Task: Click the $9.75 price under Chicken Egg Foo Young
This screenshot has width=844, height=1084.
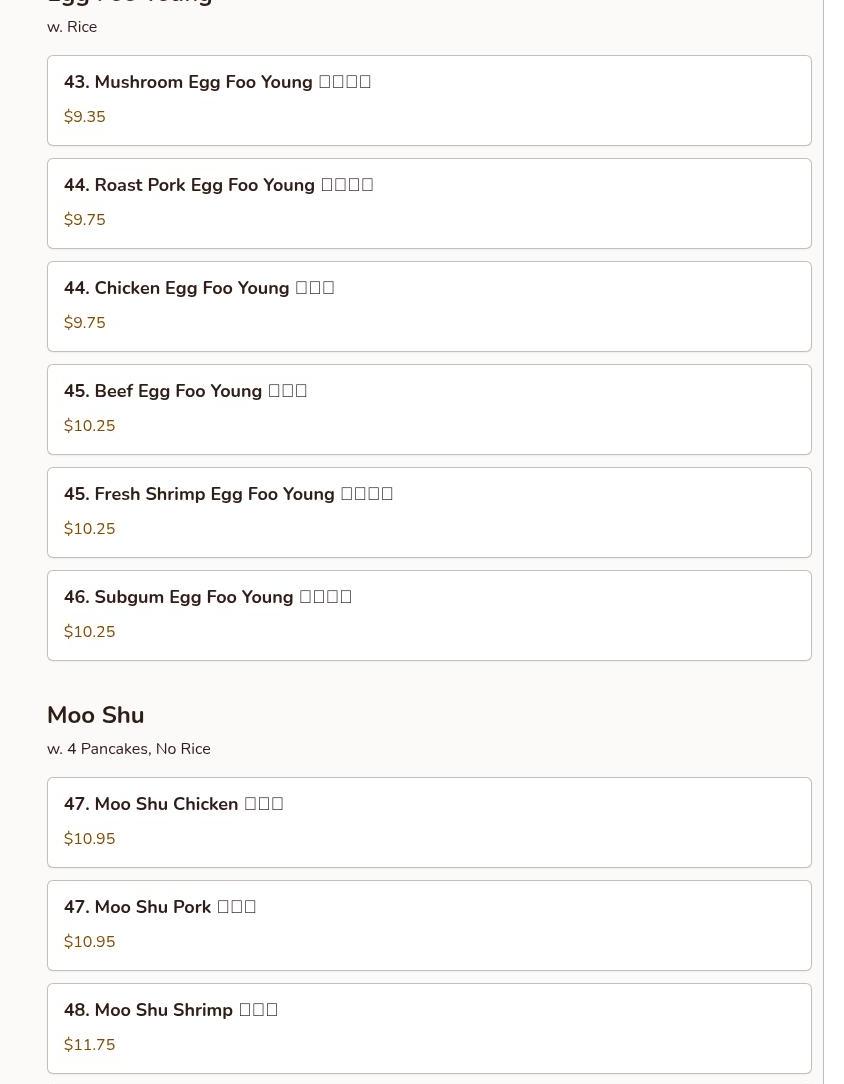Action: (84, 322)
